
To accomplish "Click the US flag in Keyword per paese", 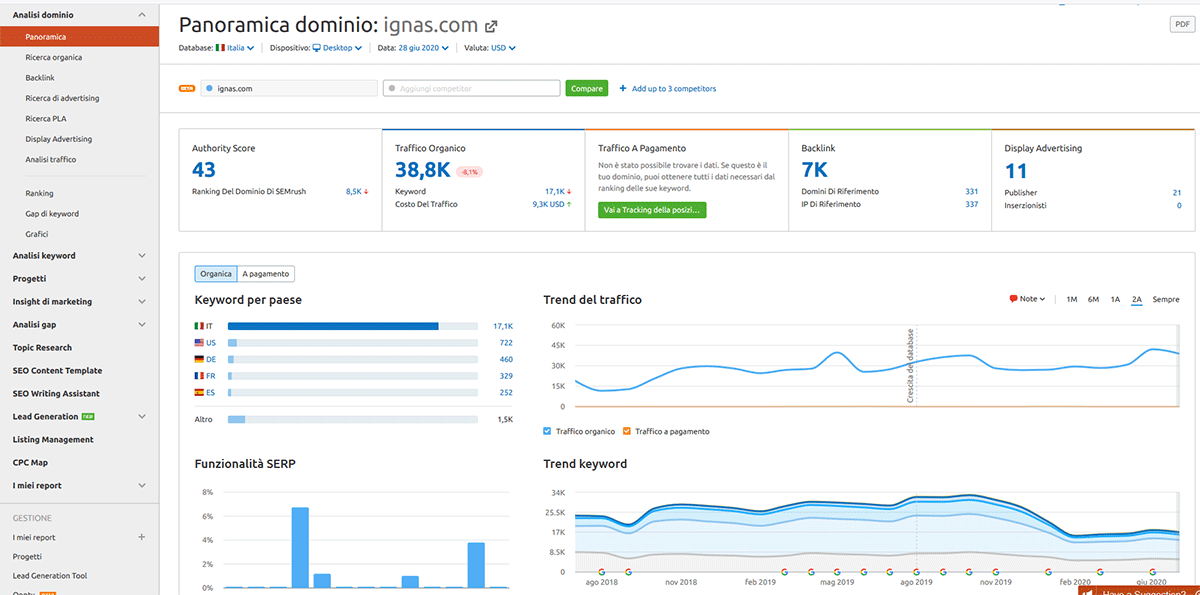I will 199,343.
